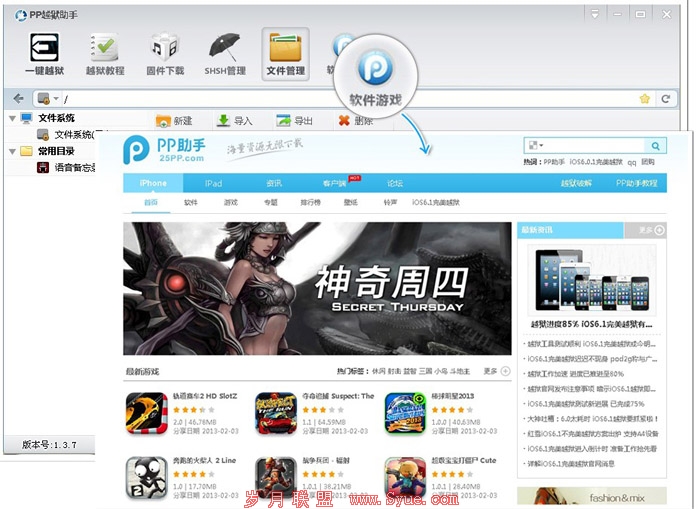The width and height of the screenshot is (700, 509).
Task: Open the stickman Line Runner 2 icon
Action: pos(146,477)
